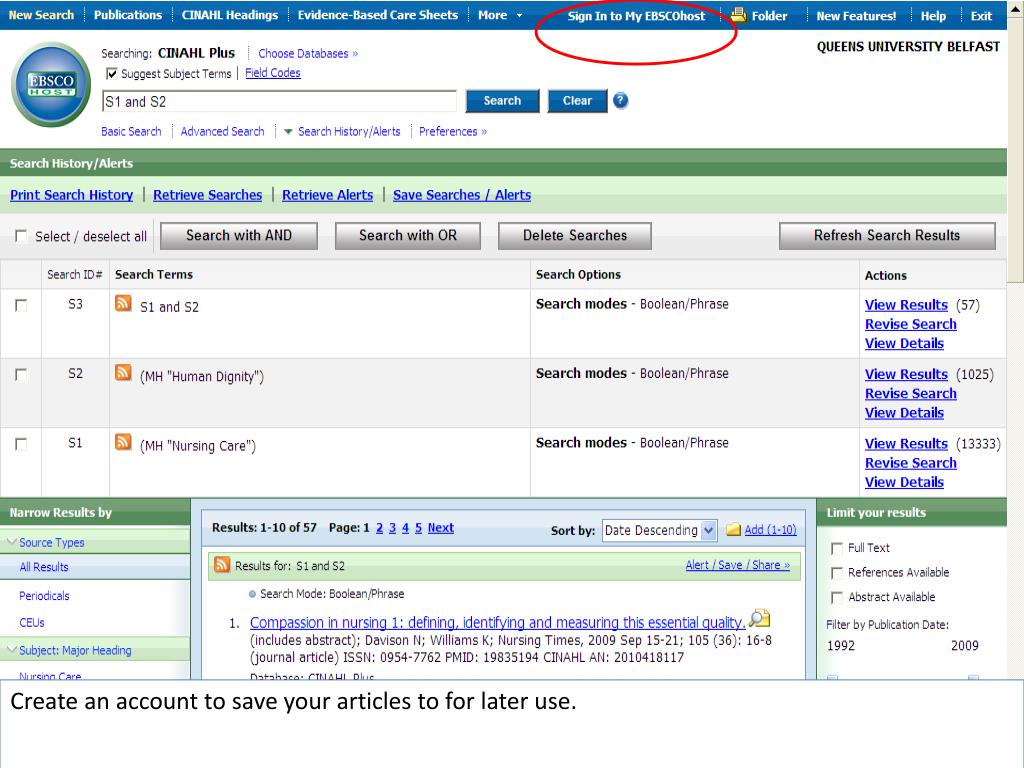This screenshot has height=768, width=1024.
Task: Open Retrieve Searches link
Action: tap(208, 195)
